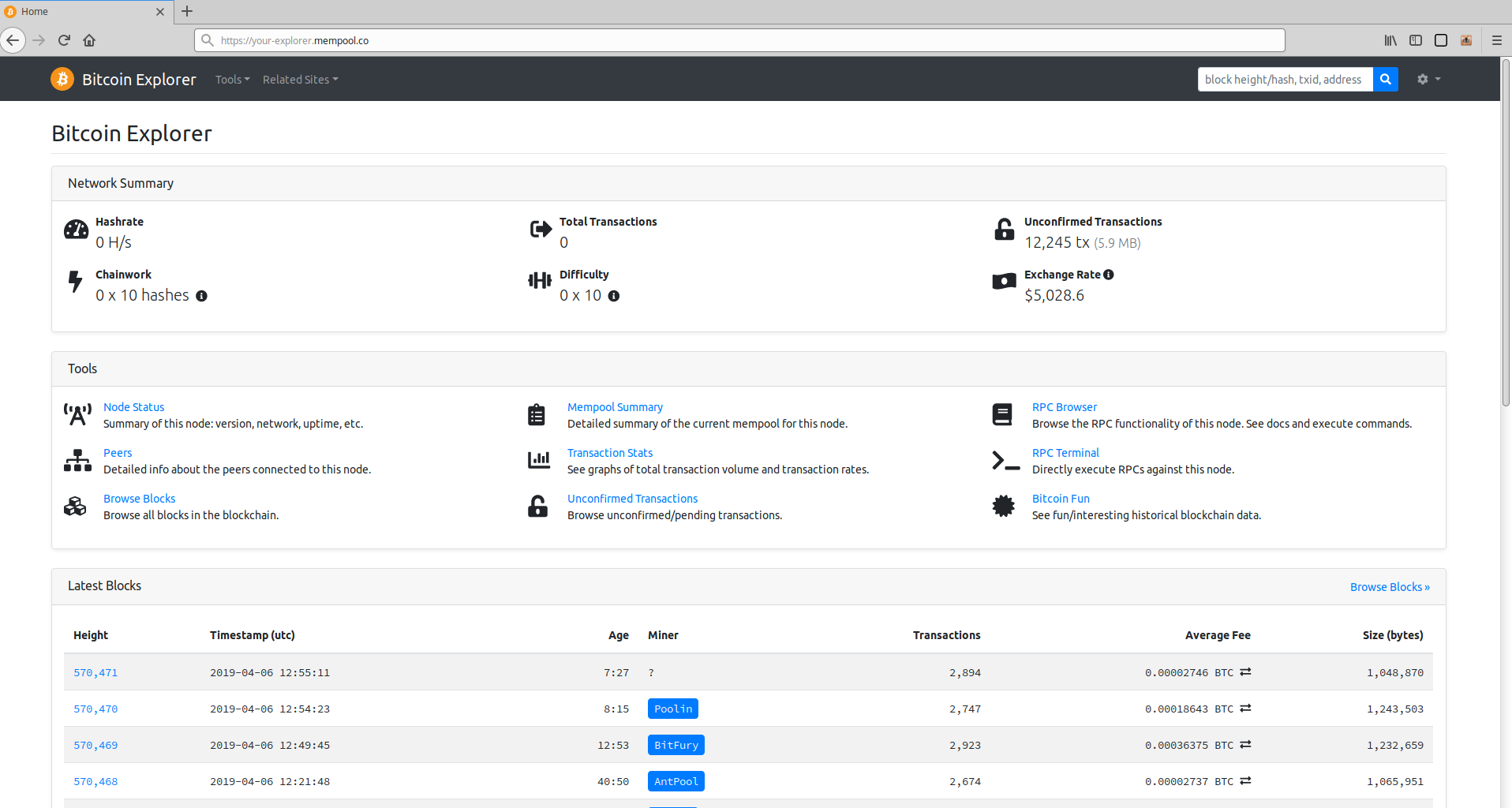The image size is (1512, 808).
Task: Open block height 570,471
Action: pos(95,673)
